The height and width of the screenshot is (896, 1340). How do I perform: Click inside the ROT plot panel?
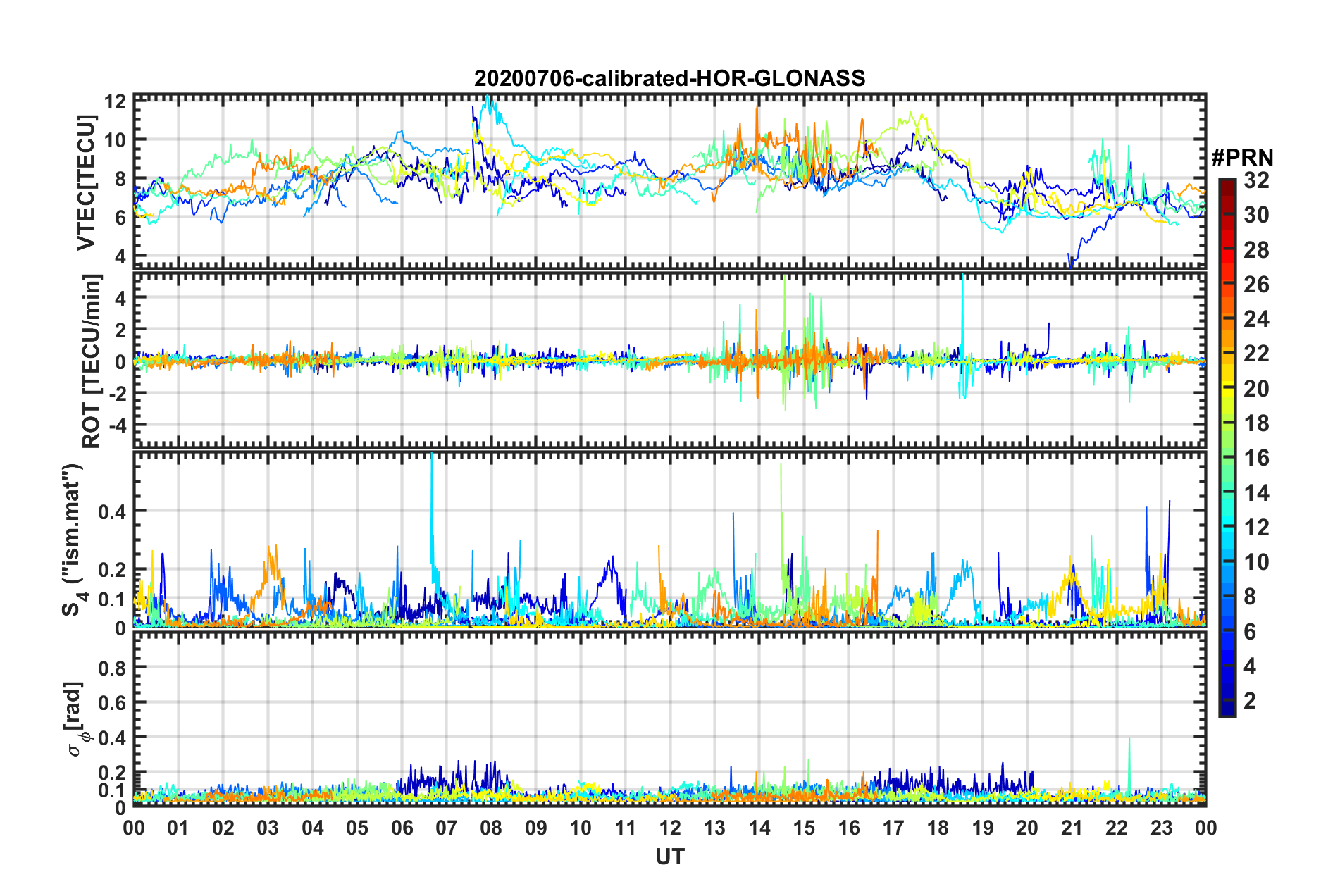[669, 360]
